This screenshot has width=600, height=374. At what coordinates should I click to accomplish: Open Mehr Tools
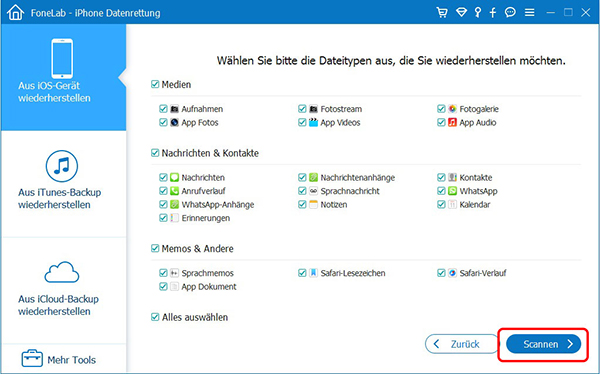(x=59, y=359)
